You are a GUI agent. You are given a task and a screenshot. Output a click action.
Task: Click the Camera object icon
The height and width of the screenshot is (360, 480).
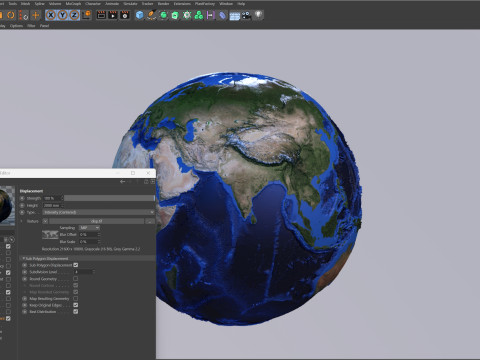246,15
